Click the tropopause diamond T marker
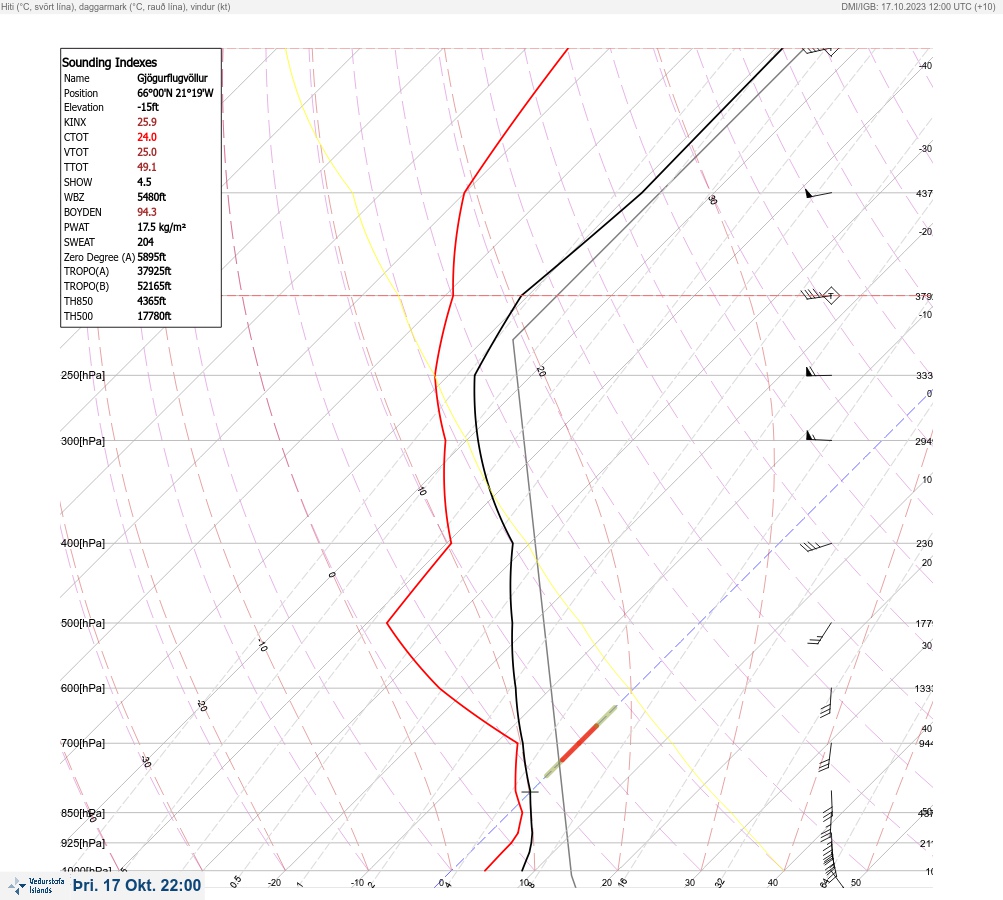This screenshot has height=900, width=1003. click(831, 296)
